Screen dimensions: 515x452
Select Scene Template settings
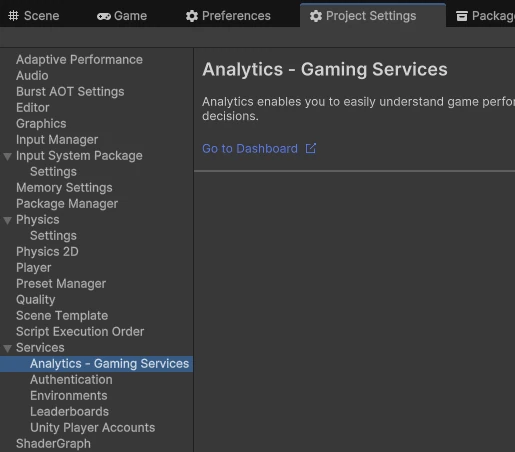point(62,316)
